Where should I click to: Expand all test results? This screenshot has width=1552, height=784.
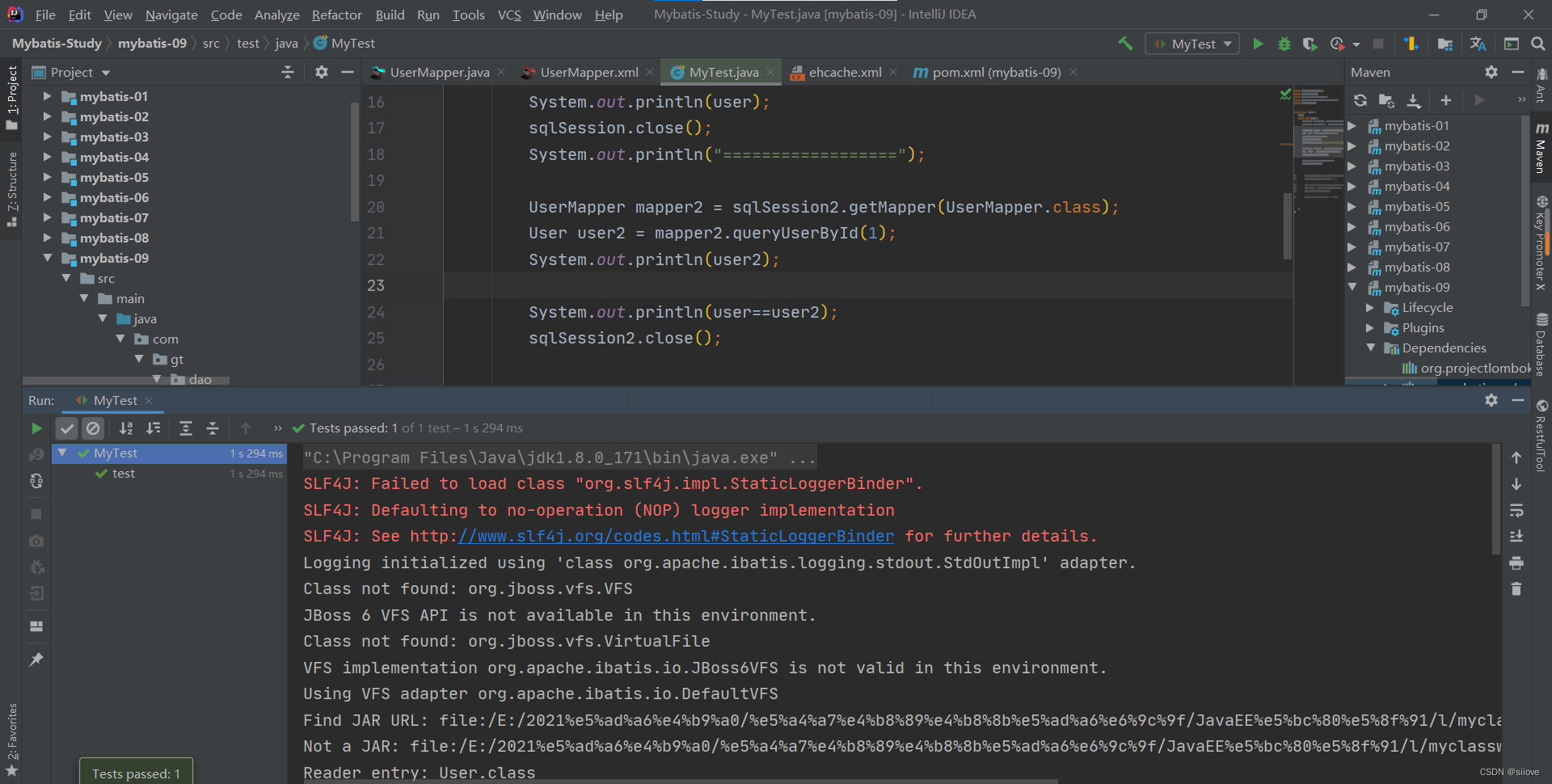pyautogui.click(x=185, y=428)
